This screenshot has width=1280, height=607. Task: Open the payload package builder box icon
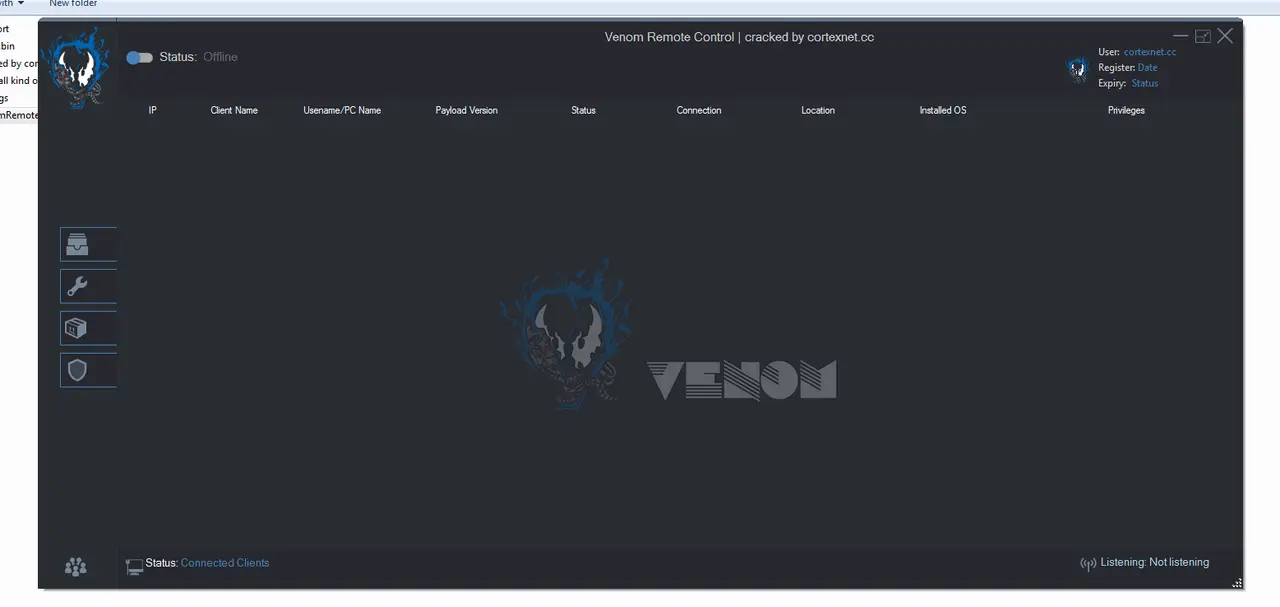pyautogui.click(x=76, y=328)
